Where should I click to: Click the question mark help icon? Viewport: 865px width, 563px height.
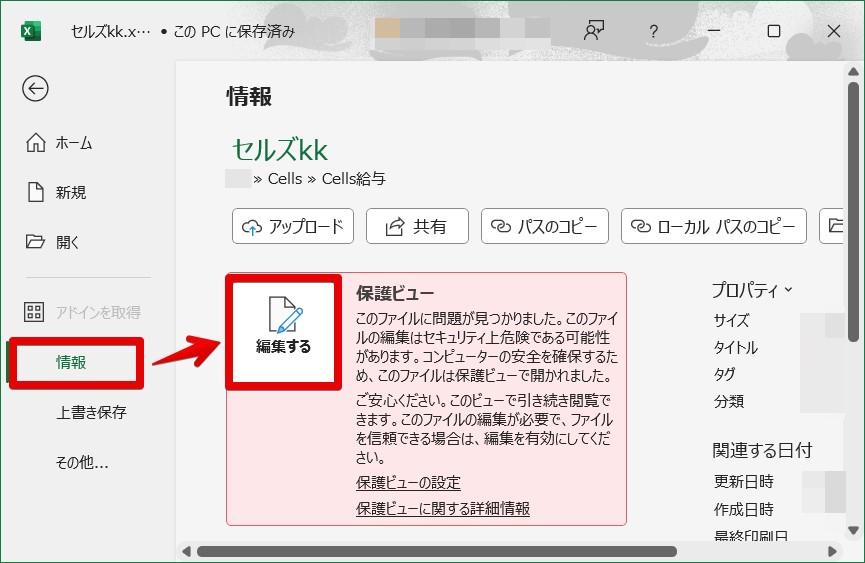point(653,31)
